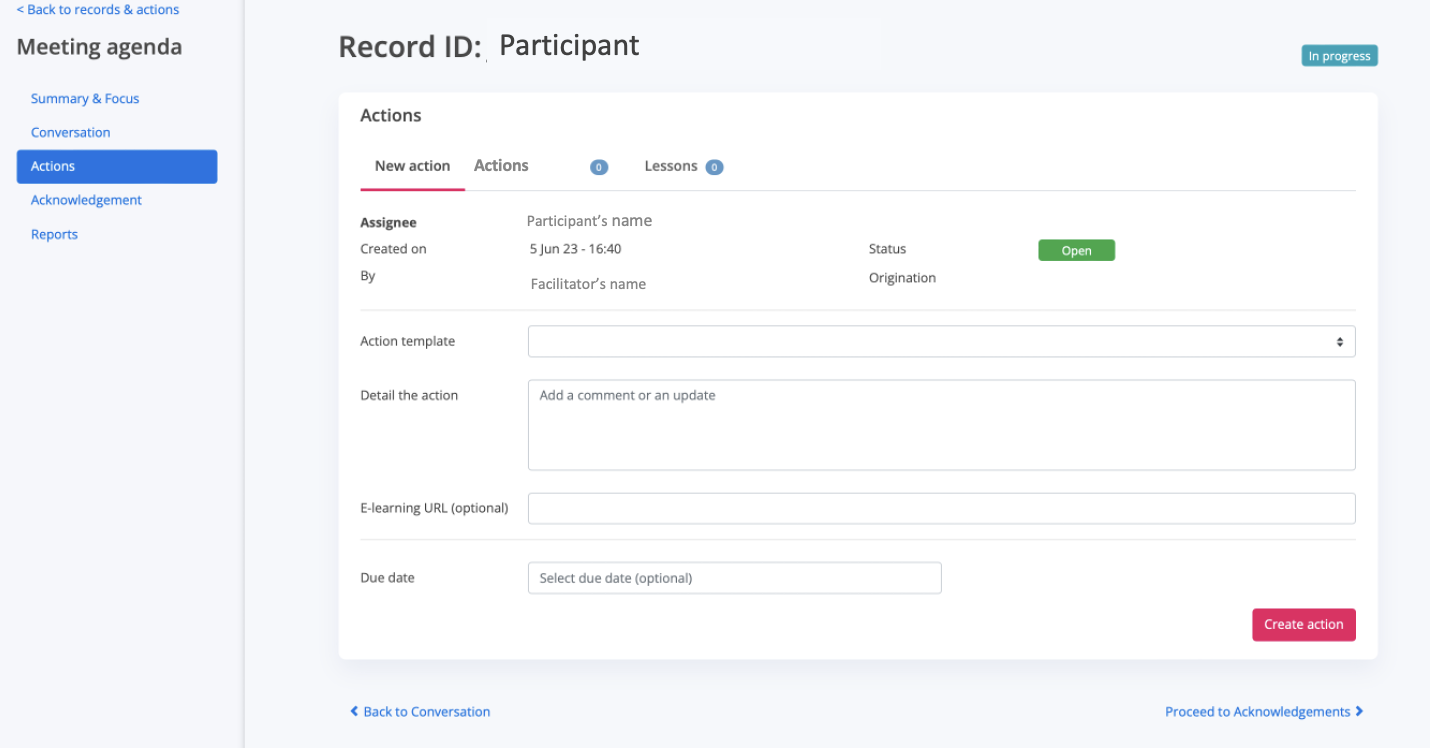Viewport: 1430px width, 754px height.
Task: Click Proceed to Acknowledgements link
Action: [1264, 712]
